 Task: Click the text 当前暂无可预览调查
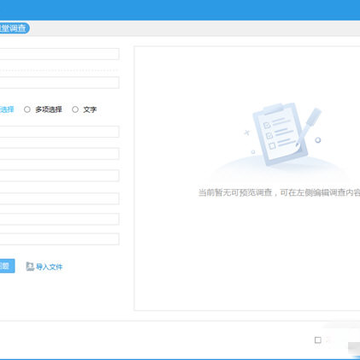click(x=235, y=193)
